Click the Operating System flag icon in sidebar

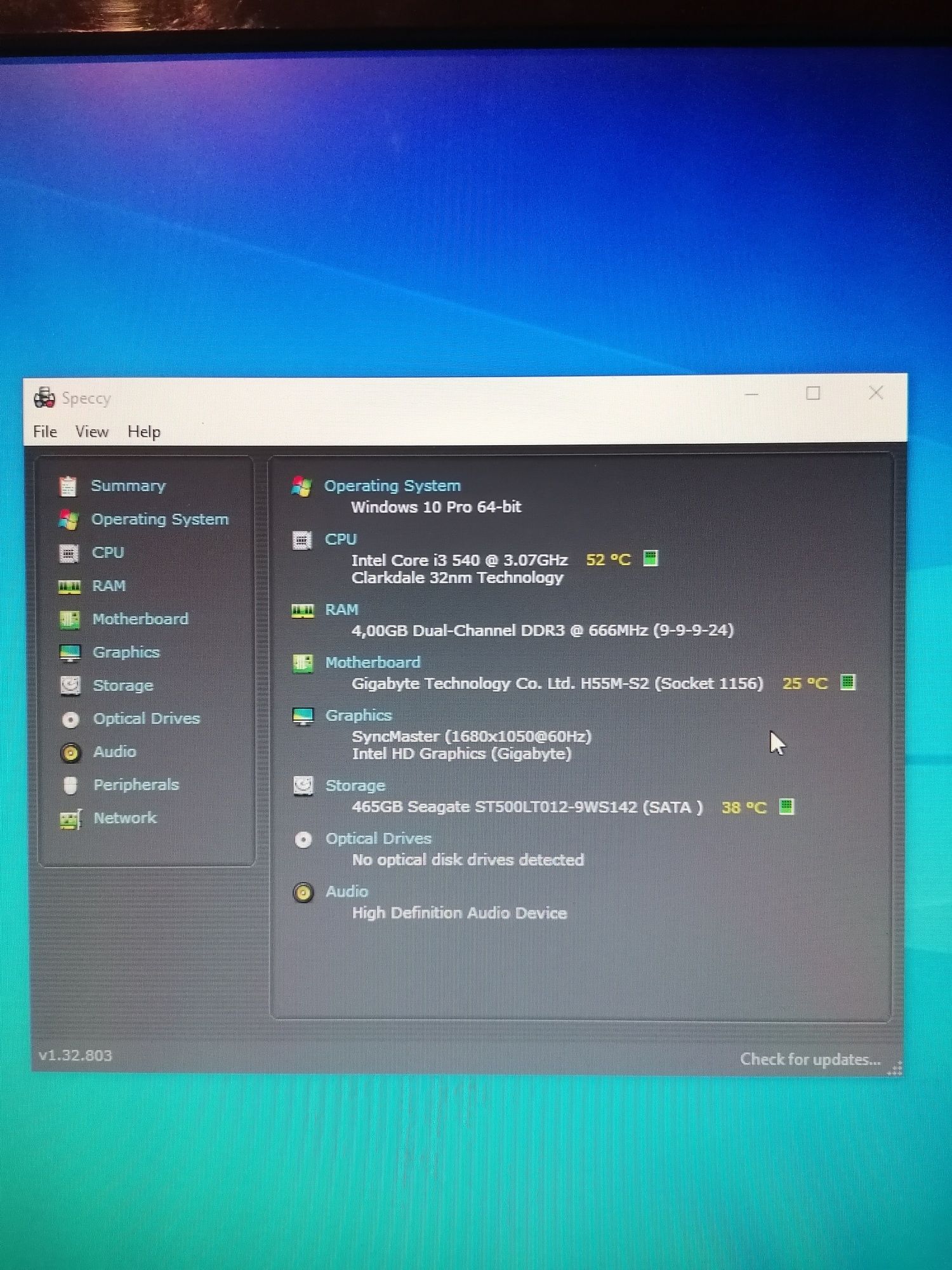pos(69,519)
